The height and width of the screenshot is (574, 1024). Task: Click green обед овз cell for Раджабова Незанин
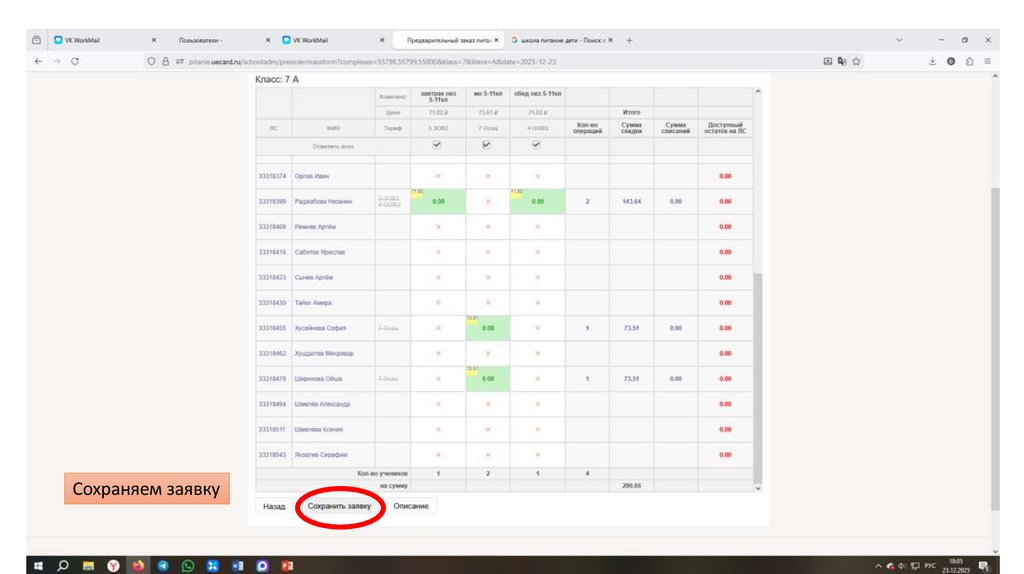pos(537,202)
